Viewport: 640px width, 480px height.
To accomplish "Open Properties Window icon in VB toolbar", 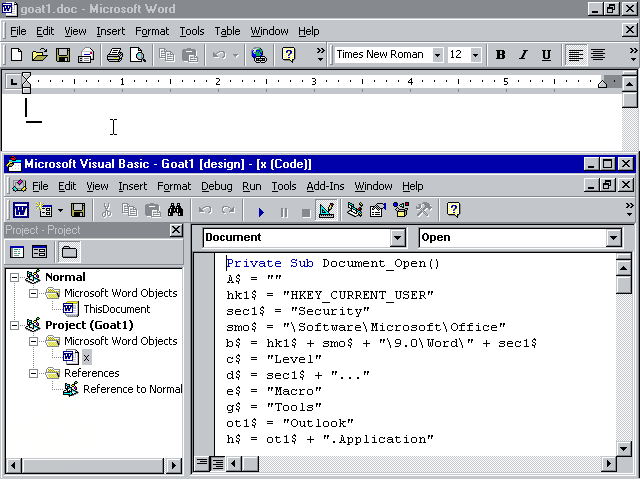I will [378, 210].
